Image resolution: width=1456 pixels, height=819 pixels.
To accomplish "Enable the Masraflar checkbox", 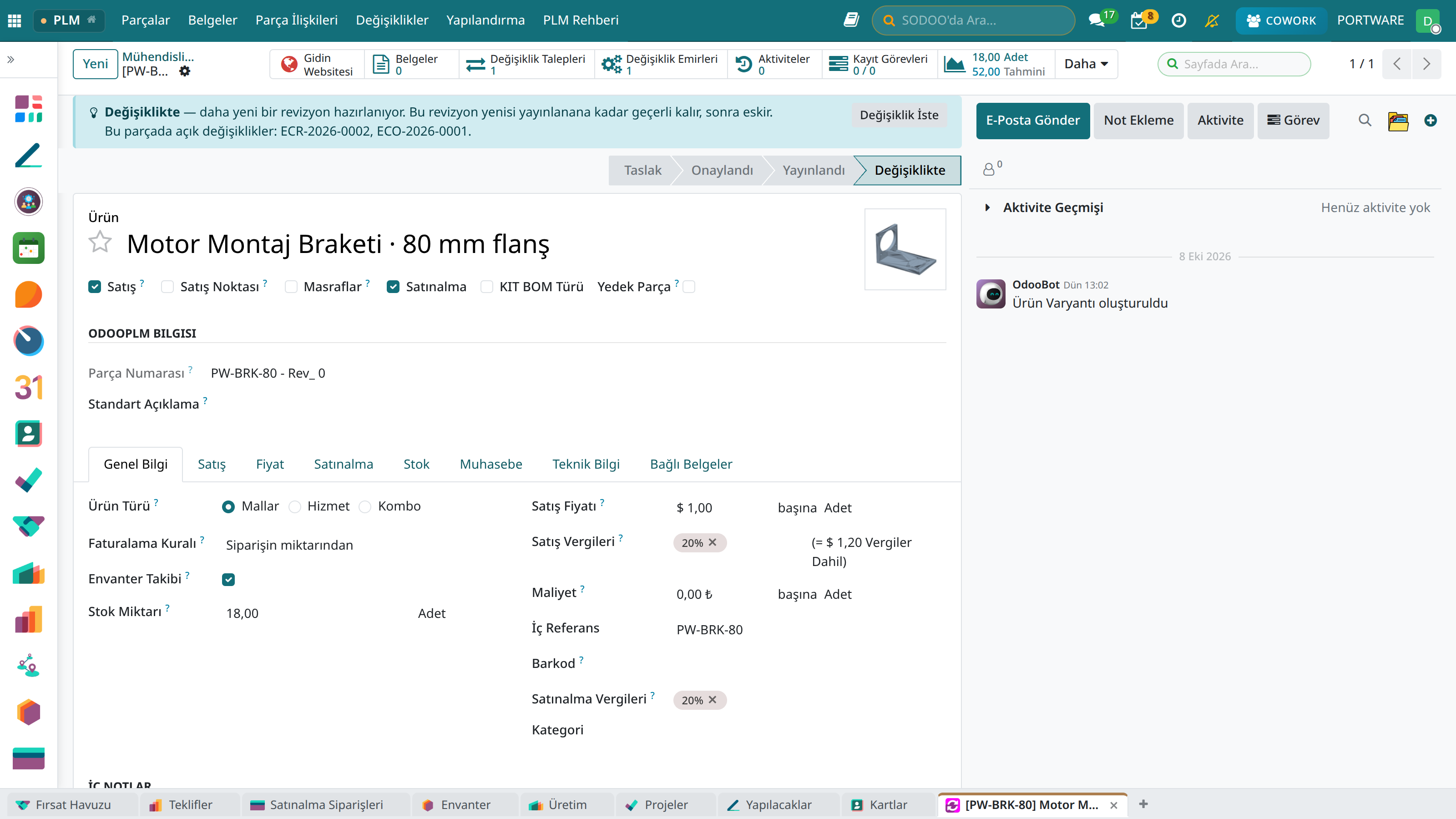I will point(291,287).
